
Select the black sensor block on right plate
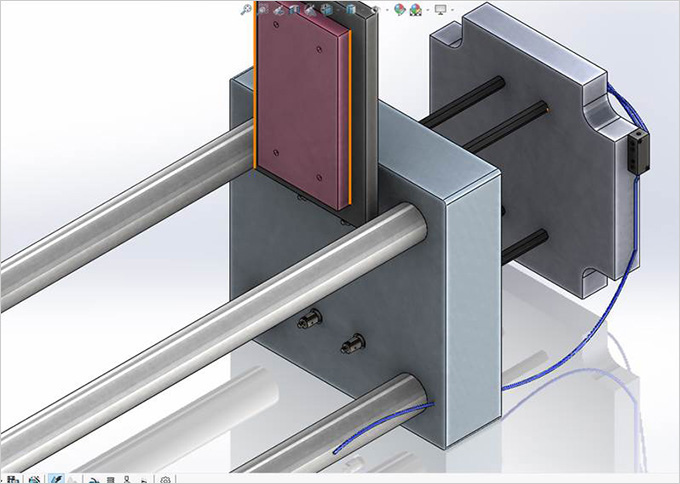pyautogui.click(x=638, y=152)
